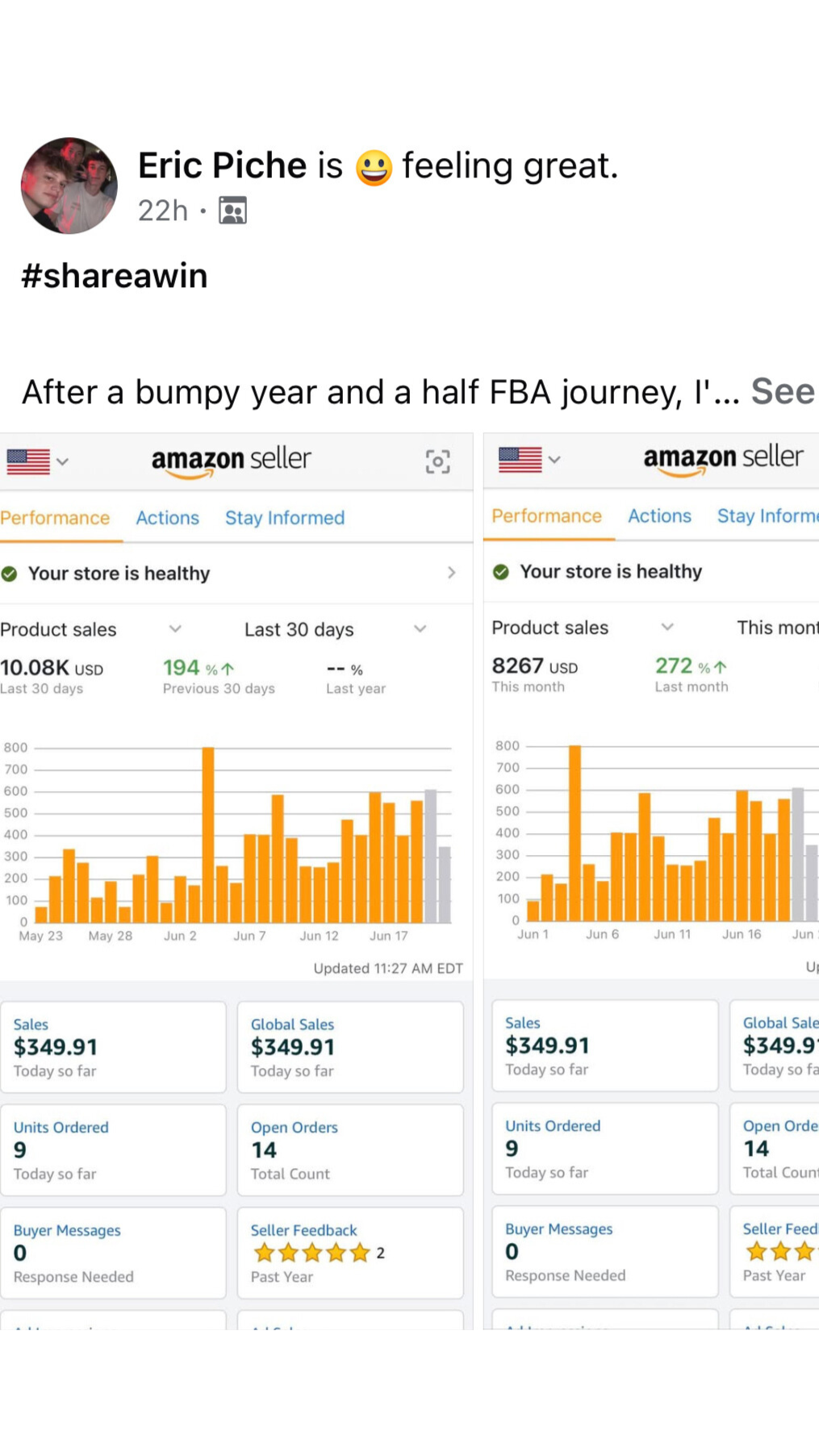The image size is (819, 1456).
Task: Open left Seller Feedback star rating card
Action: (x=350, y=1253)
